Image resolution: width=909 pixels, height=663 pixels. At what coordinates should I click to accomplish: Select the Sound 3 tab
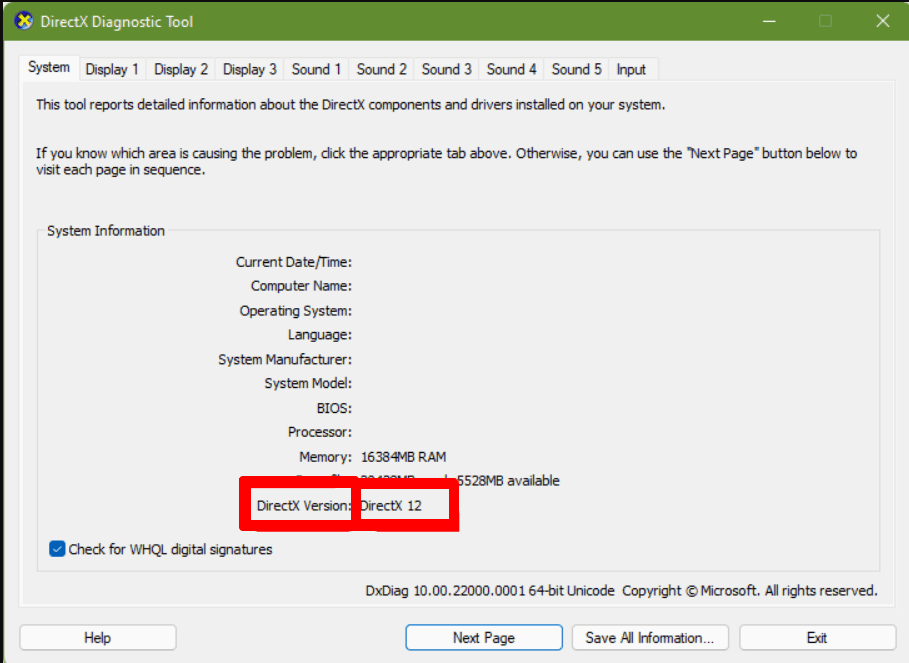[x=446, y=70]
